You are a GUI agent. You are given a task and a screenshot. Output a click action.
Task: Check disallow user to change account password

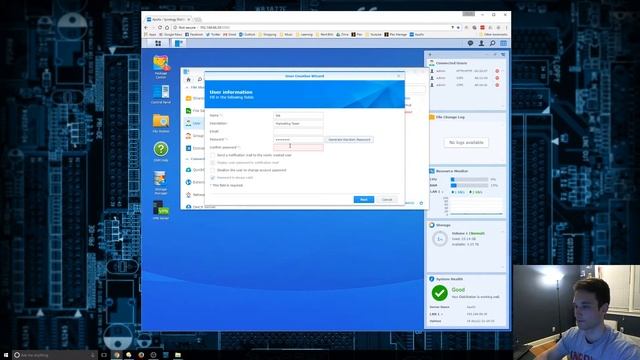coord(213,170)
